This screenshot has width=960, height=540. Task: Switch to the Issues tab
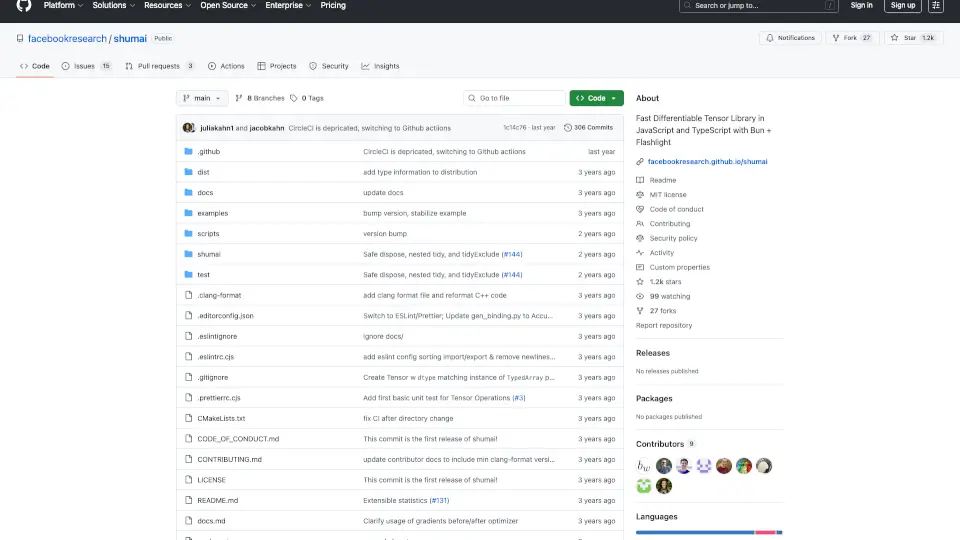tap(86, 66)
